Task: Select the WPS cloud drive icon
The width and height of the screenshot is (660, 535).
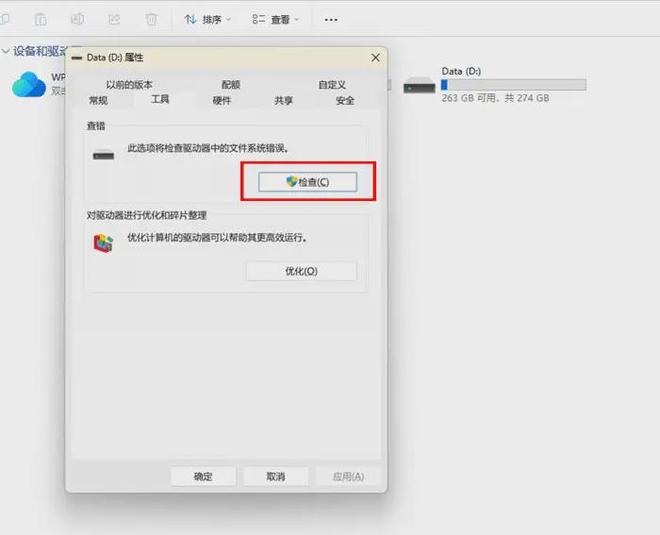Action: pos(28,85)
